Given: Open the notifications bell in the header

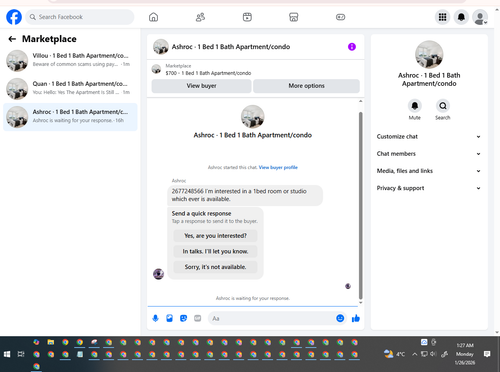Looking at the screenshot, I should (x=461, y=17).
